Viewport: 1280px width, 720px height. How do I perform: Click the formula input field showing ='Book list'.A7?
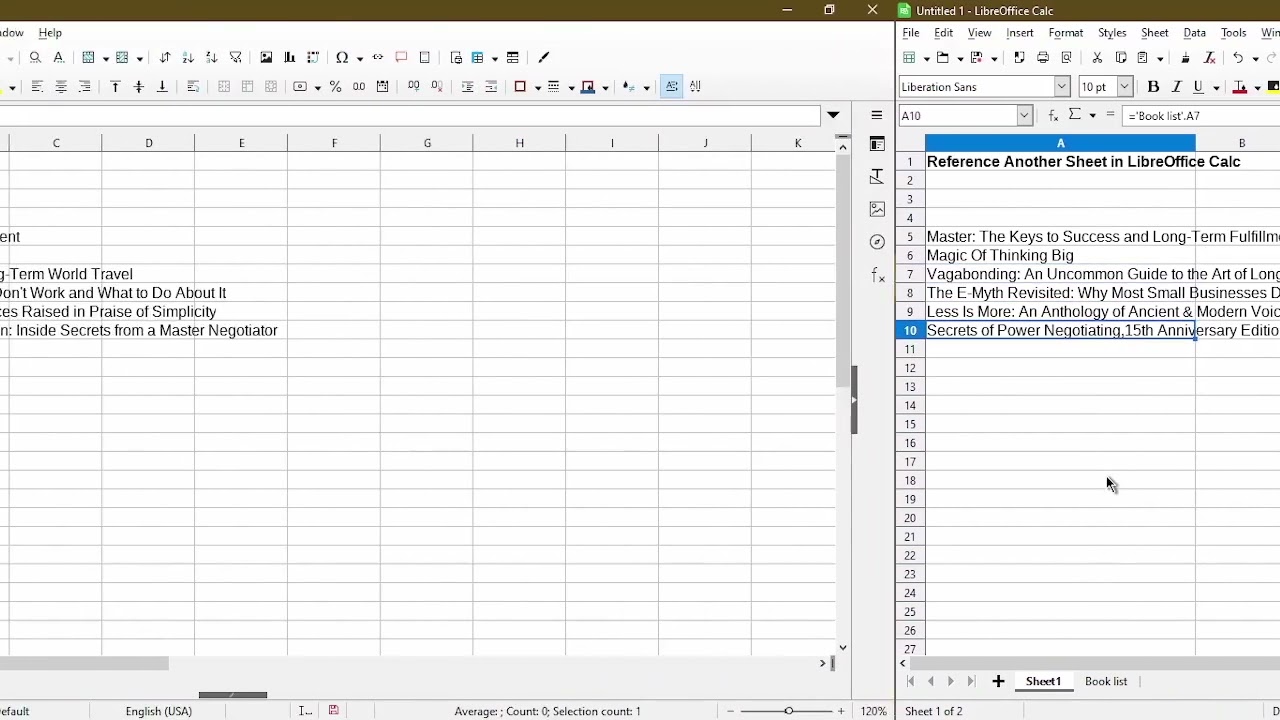[x=1201, y=116]
